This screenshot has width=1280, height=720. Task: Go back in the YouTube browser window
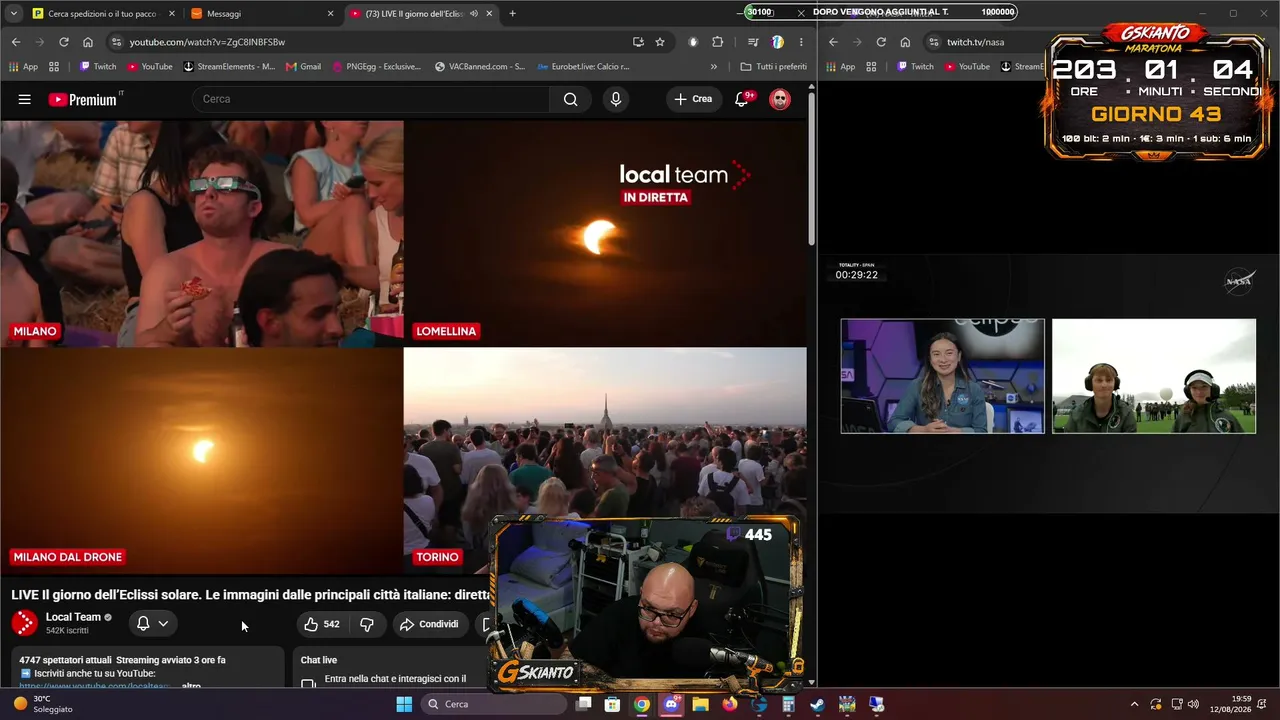(x=16, y=42)
